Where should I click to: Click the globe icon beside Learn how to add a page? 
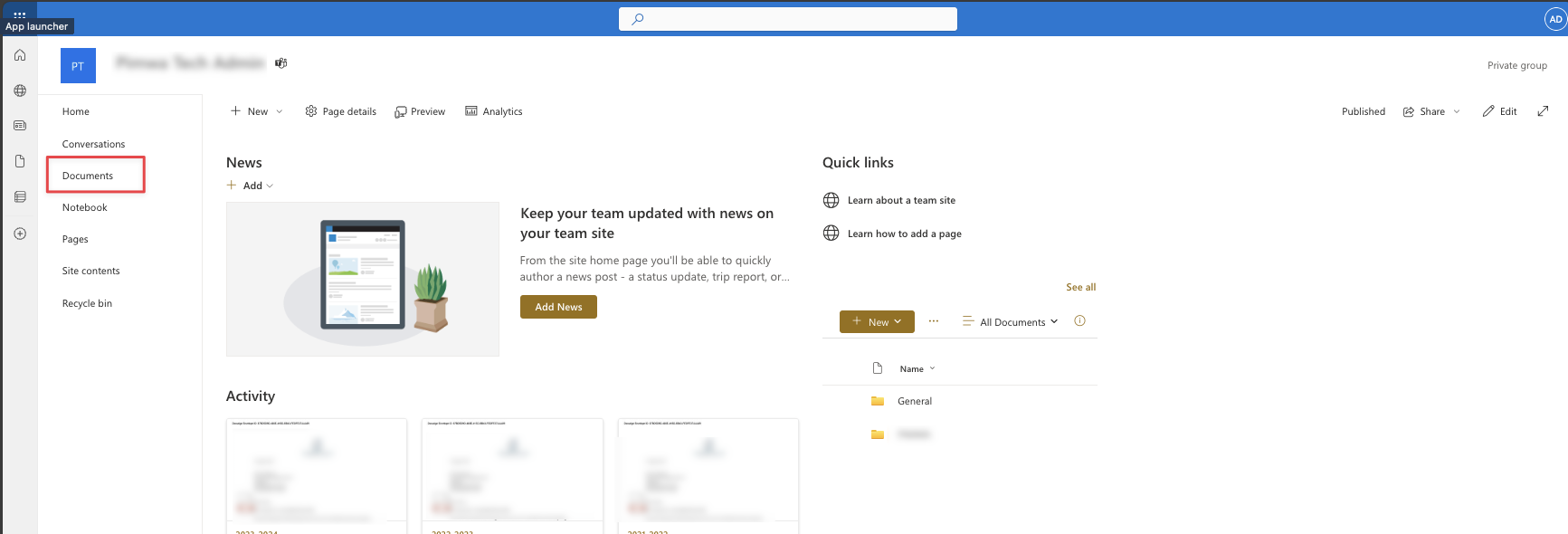831,233
